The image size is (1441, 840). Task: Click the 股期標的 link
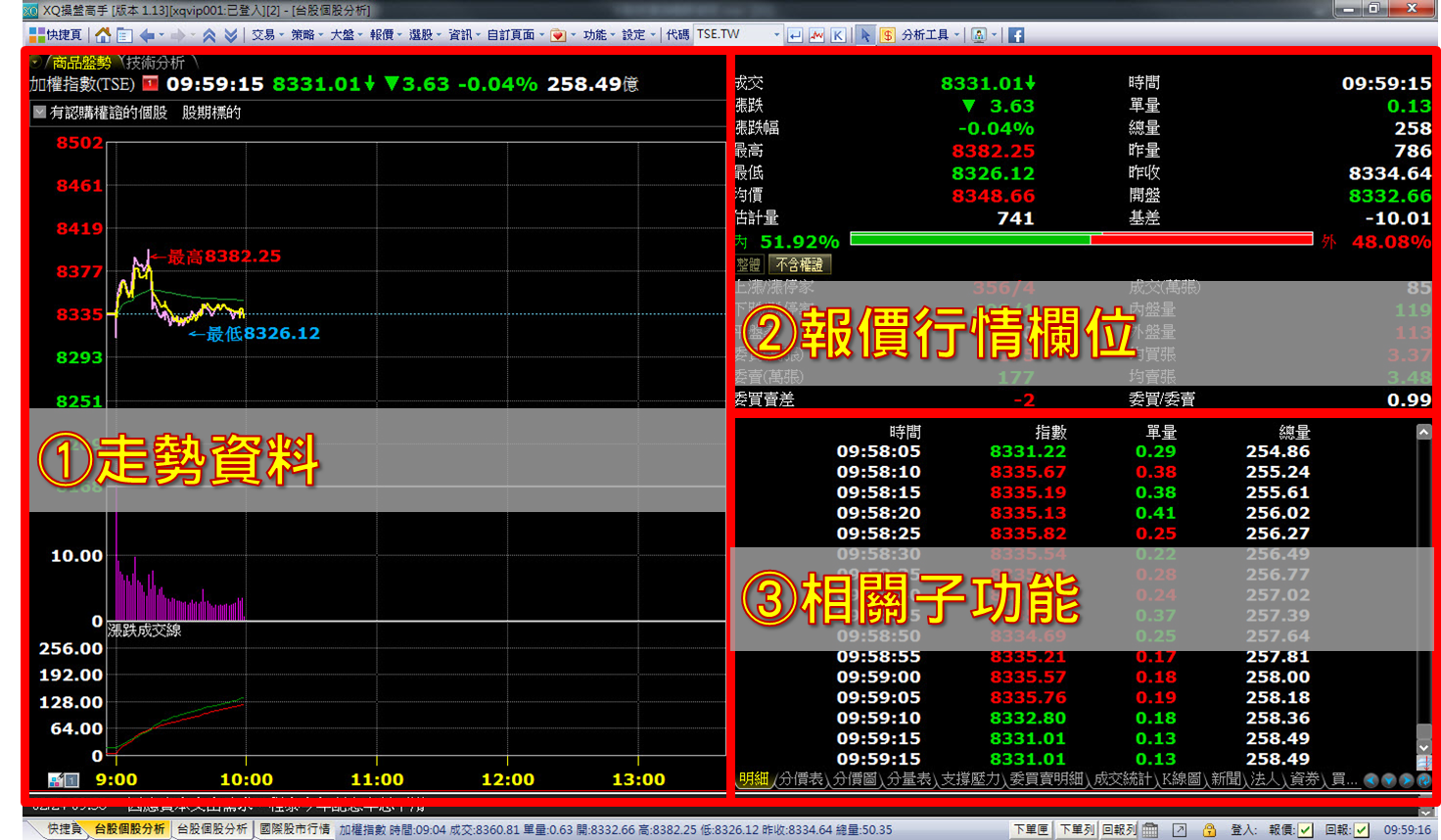(211, 112)
